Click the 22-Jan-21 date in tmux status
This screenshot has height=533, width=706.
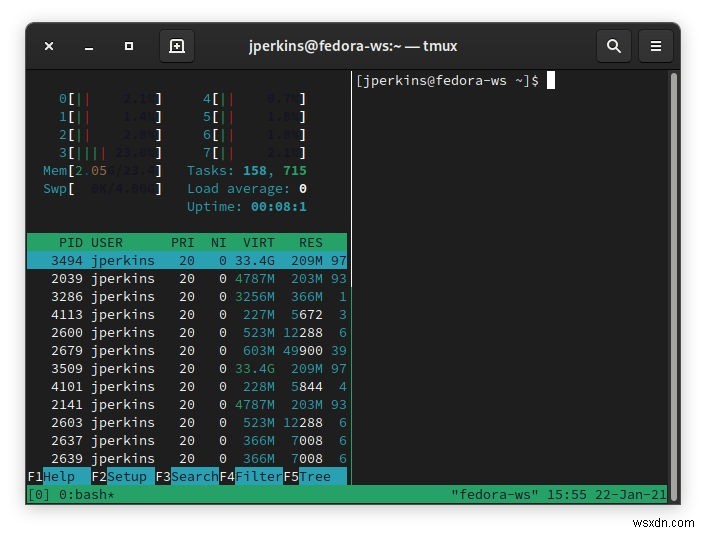[630, 494]
